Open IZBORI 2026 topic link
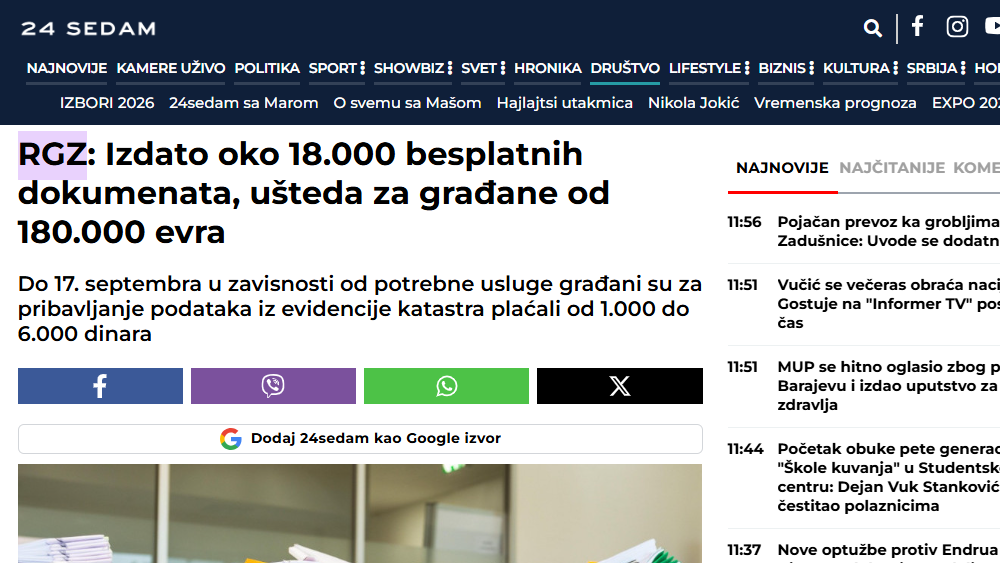Image resolution: width=1000 pixels, height=563 pixels. [x=107, y=103]
